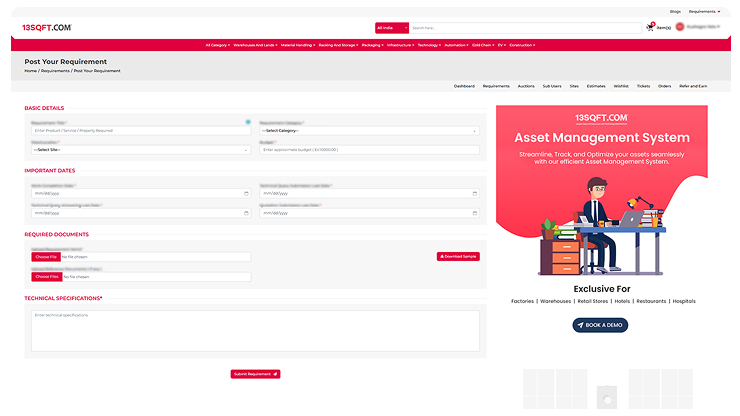Click the user profile avatar
The width and height of the screenshot is (740, 416).
[x=680, y=27]
